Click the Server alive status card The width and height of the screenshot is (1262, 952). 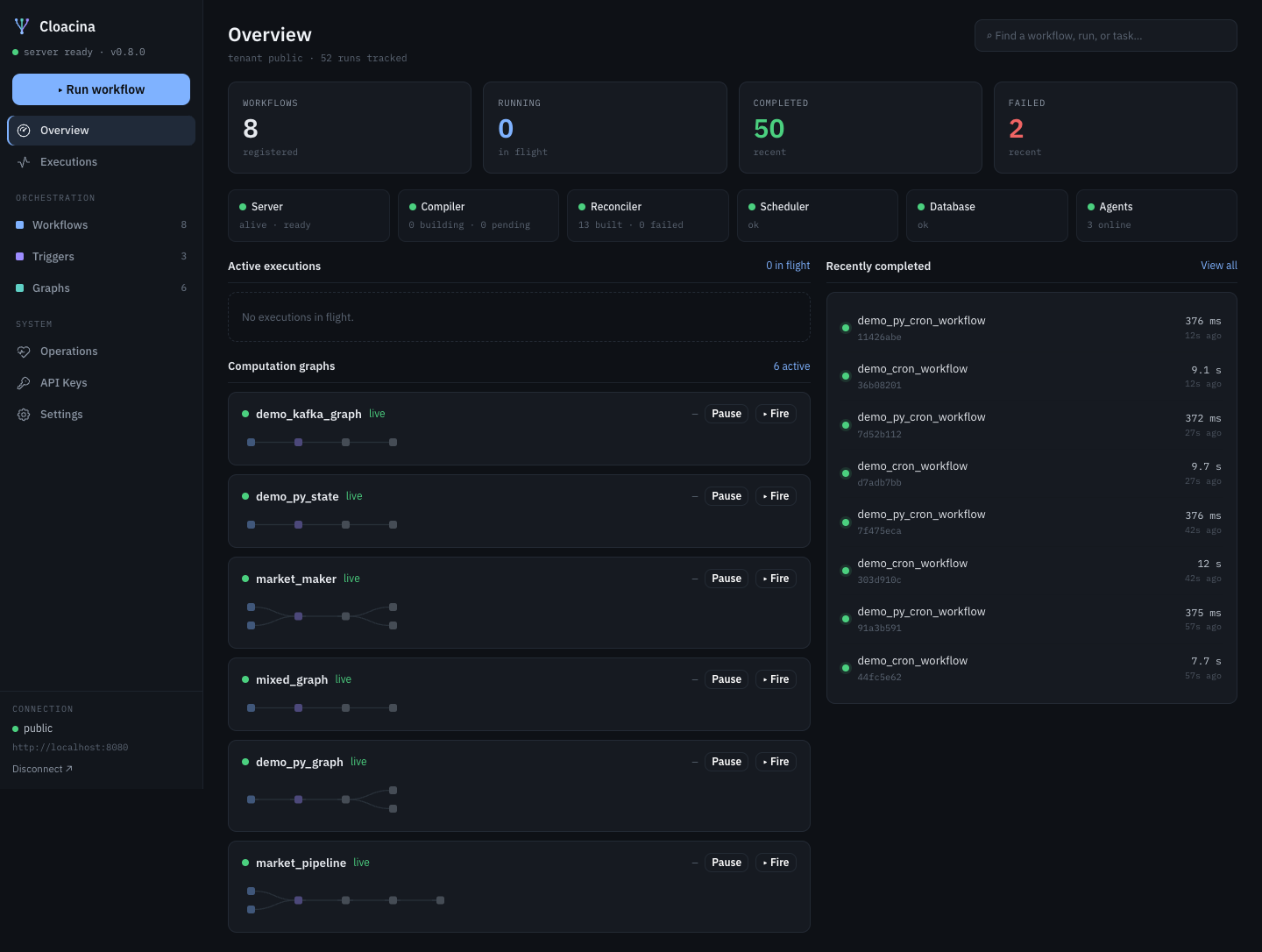(x=308, y=216)
